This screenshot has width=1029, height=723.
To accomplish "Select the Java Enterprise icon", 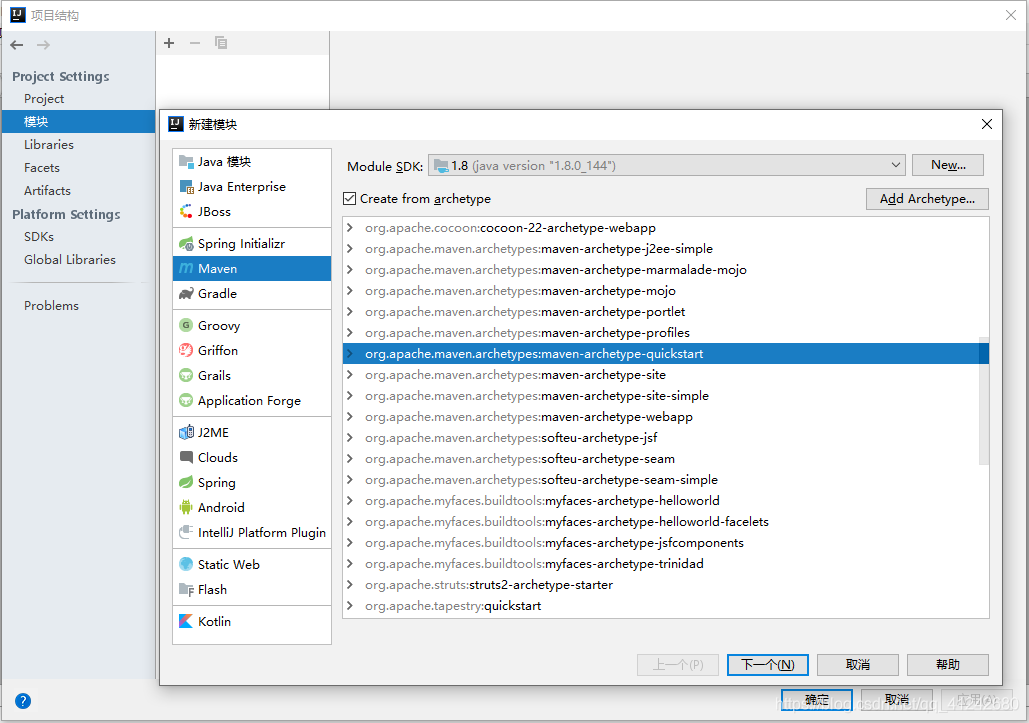I will tap(186, 186).
